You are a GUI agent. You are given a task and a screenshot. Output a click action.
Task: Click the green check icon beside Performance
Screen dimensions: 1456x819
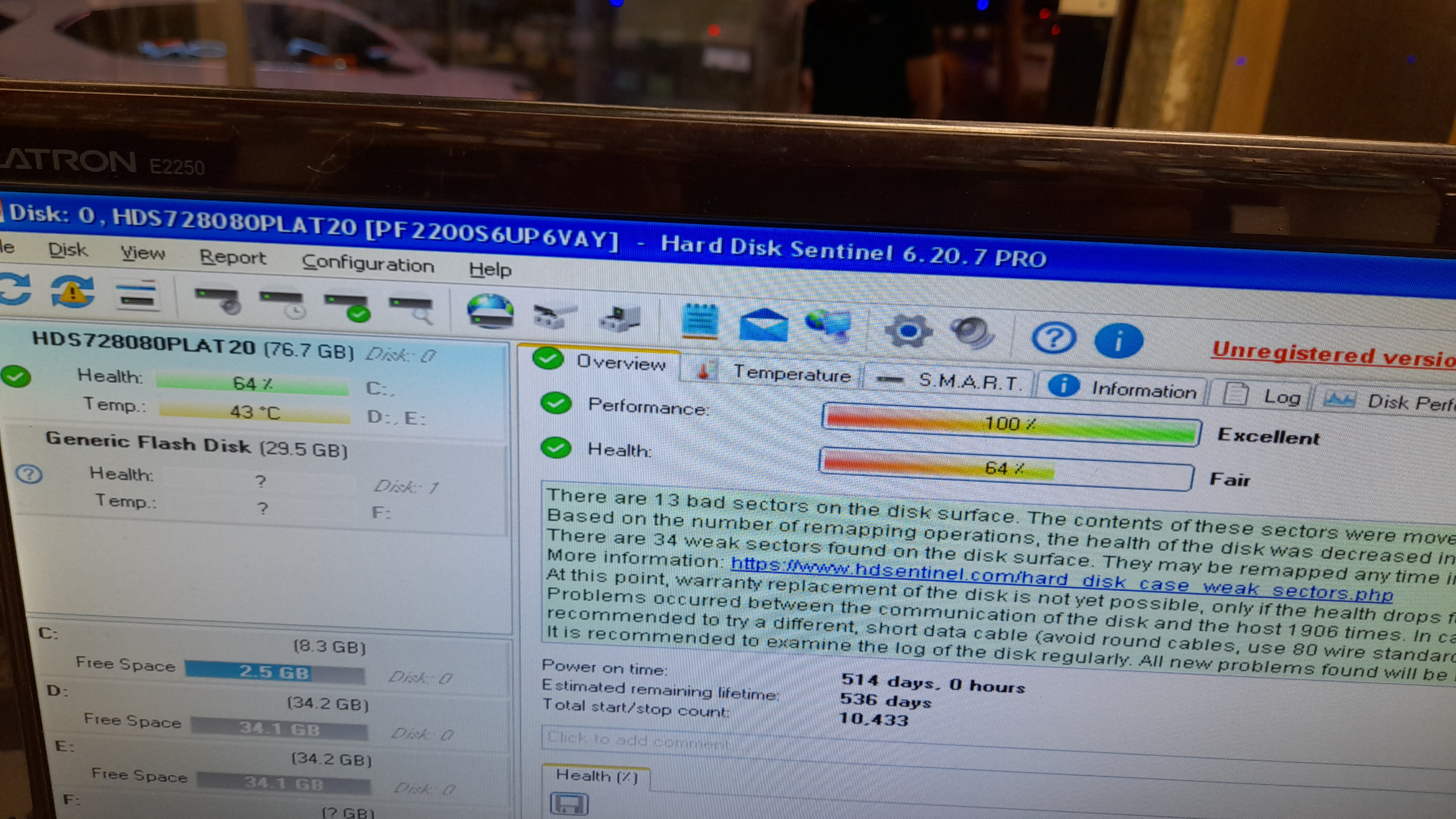point(556,403)
